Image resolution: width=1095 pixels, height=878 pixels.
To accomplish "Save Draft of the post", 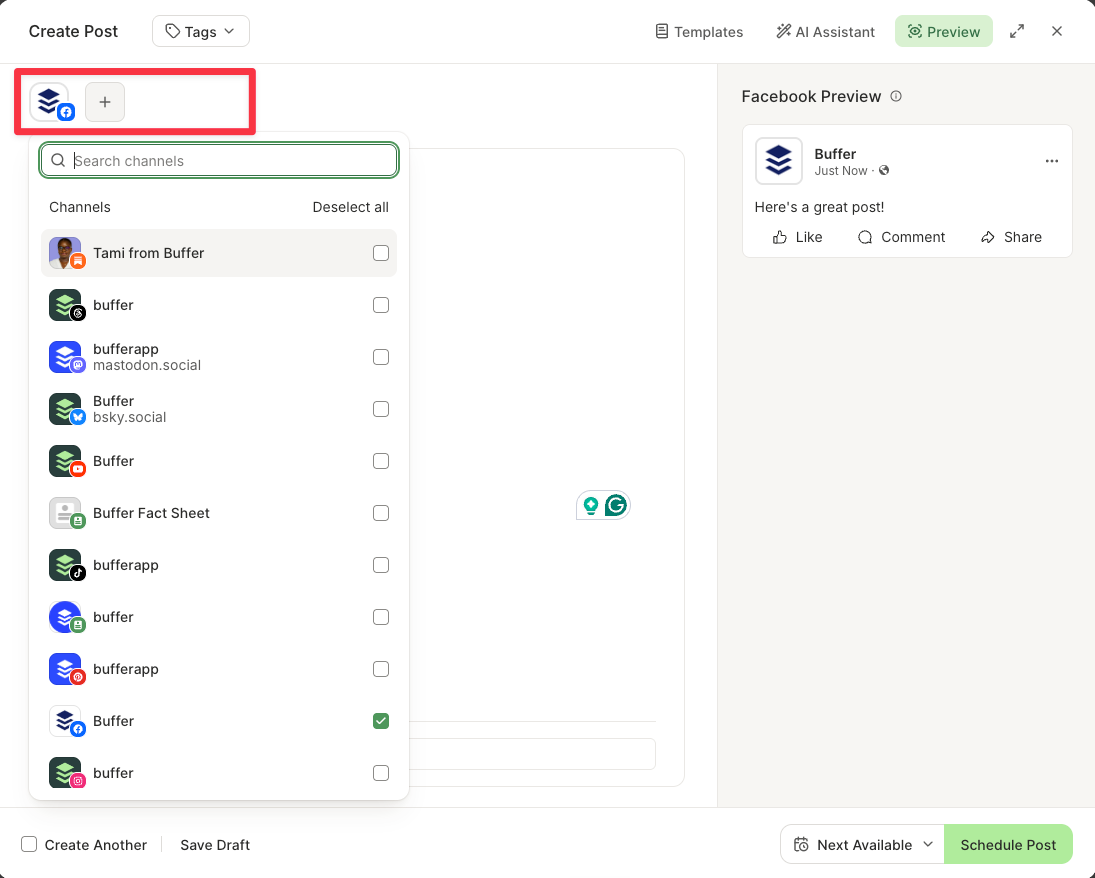I will [215, 845].
